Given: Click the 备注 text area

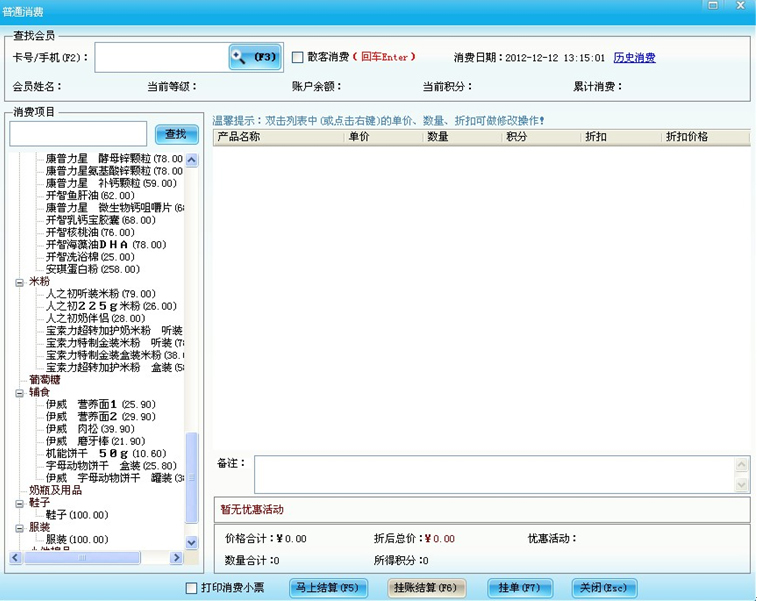Looking at the screenshot, I should pos(494,475).
